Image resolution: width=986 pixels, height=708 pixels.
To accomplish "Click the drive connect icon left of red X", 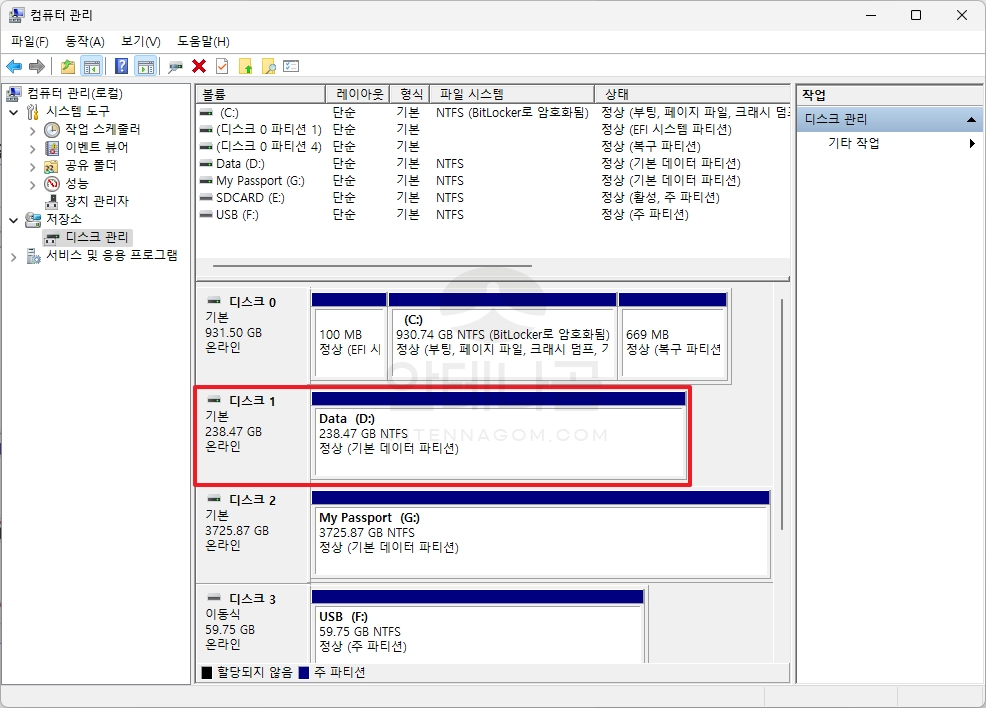I will (176, 66).
